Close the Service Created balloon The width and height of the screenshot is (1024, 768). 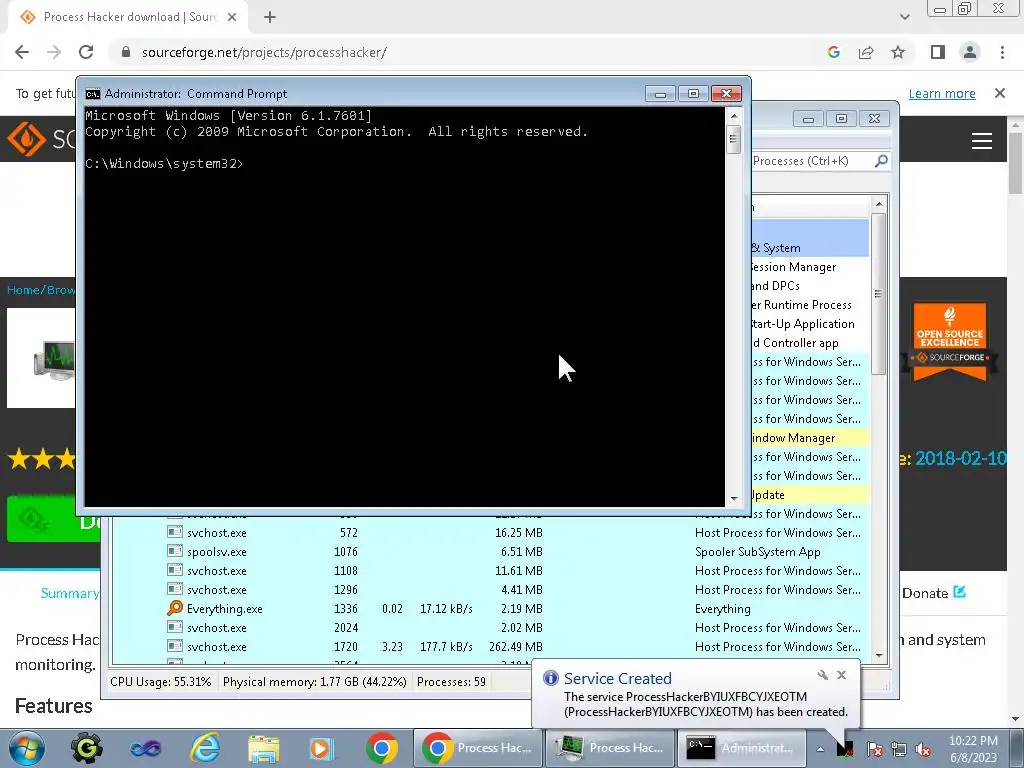pos(841,675)
